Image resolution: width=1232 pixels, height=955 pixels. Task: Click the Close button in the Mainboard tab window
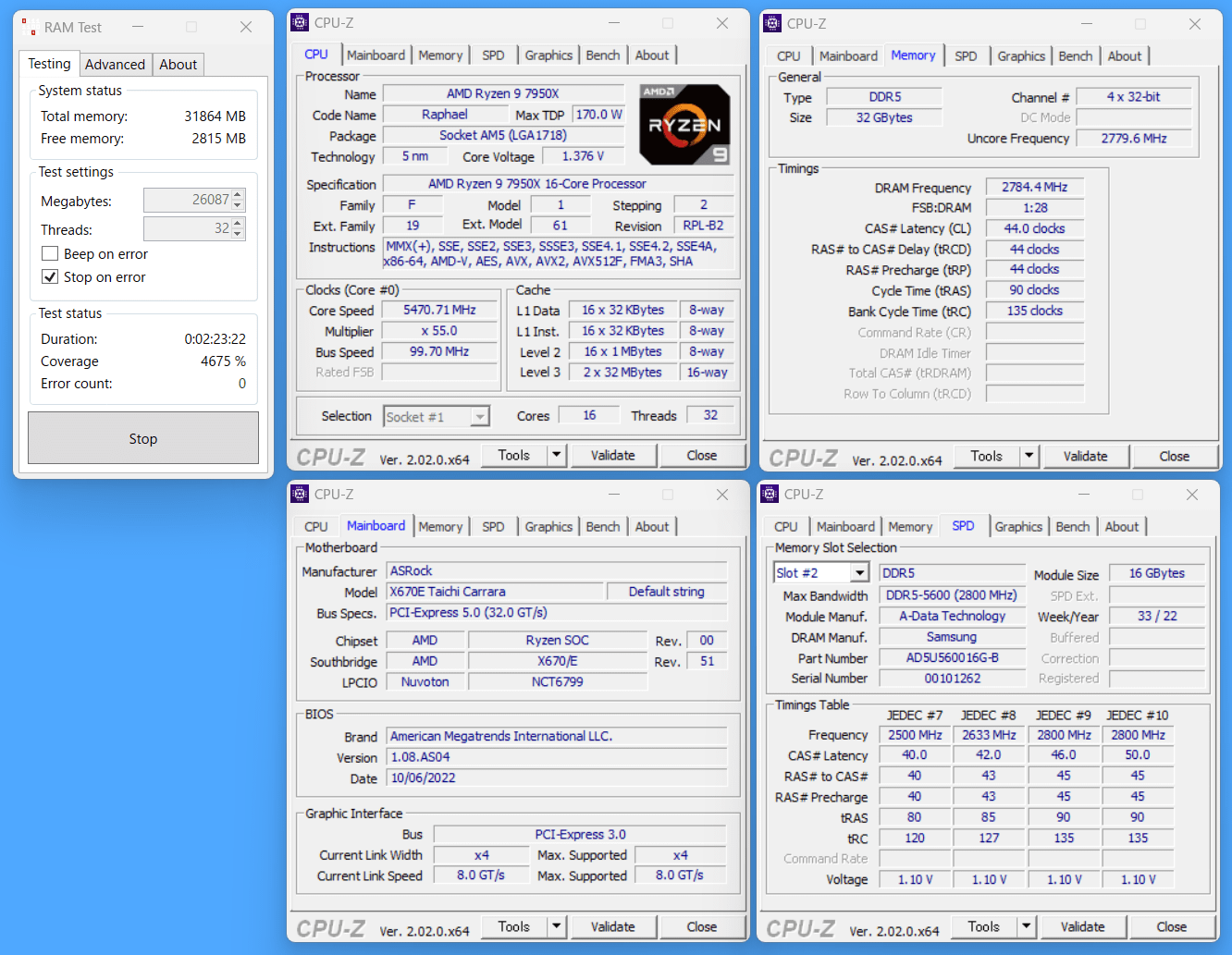point(702,926)
